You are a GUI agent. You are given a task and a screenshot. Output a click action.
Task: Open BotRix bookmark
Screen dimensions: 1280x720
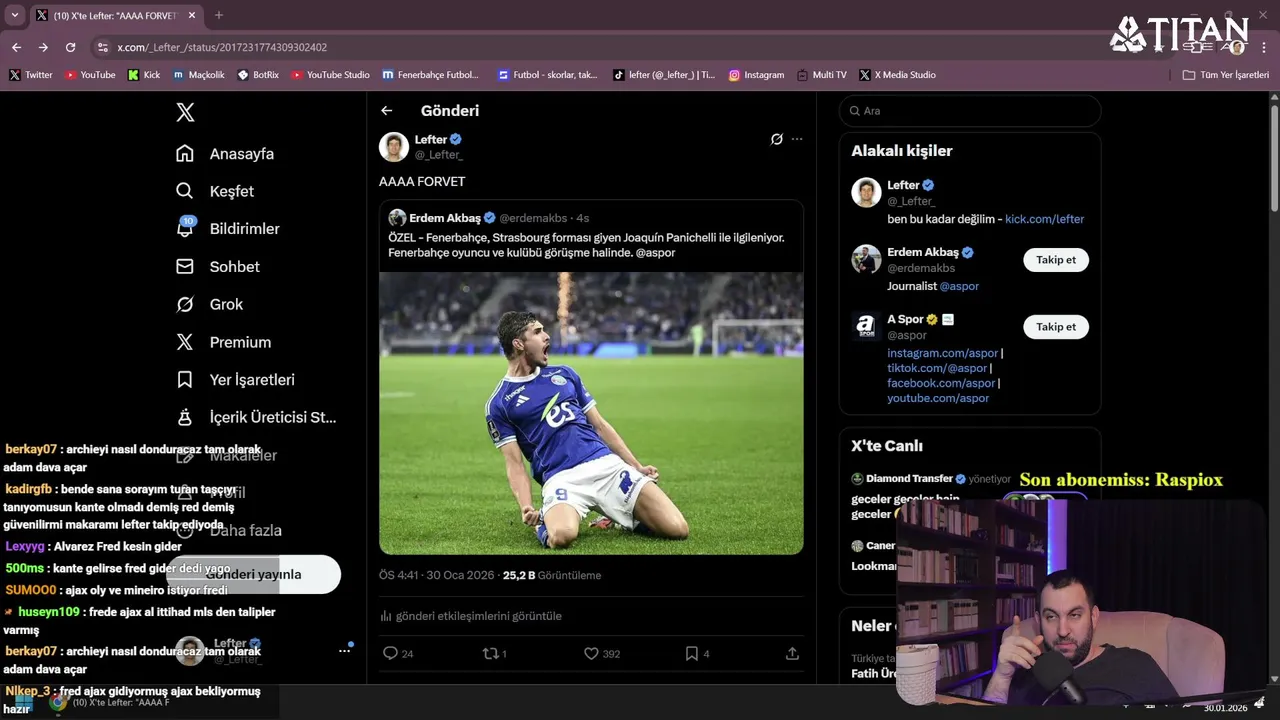point(258,75)
